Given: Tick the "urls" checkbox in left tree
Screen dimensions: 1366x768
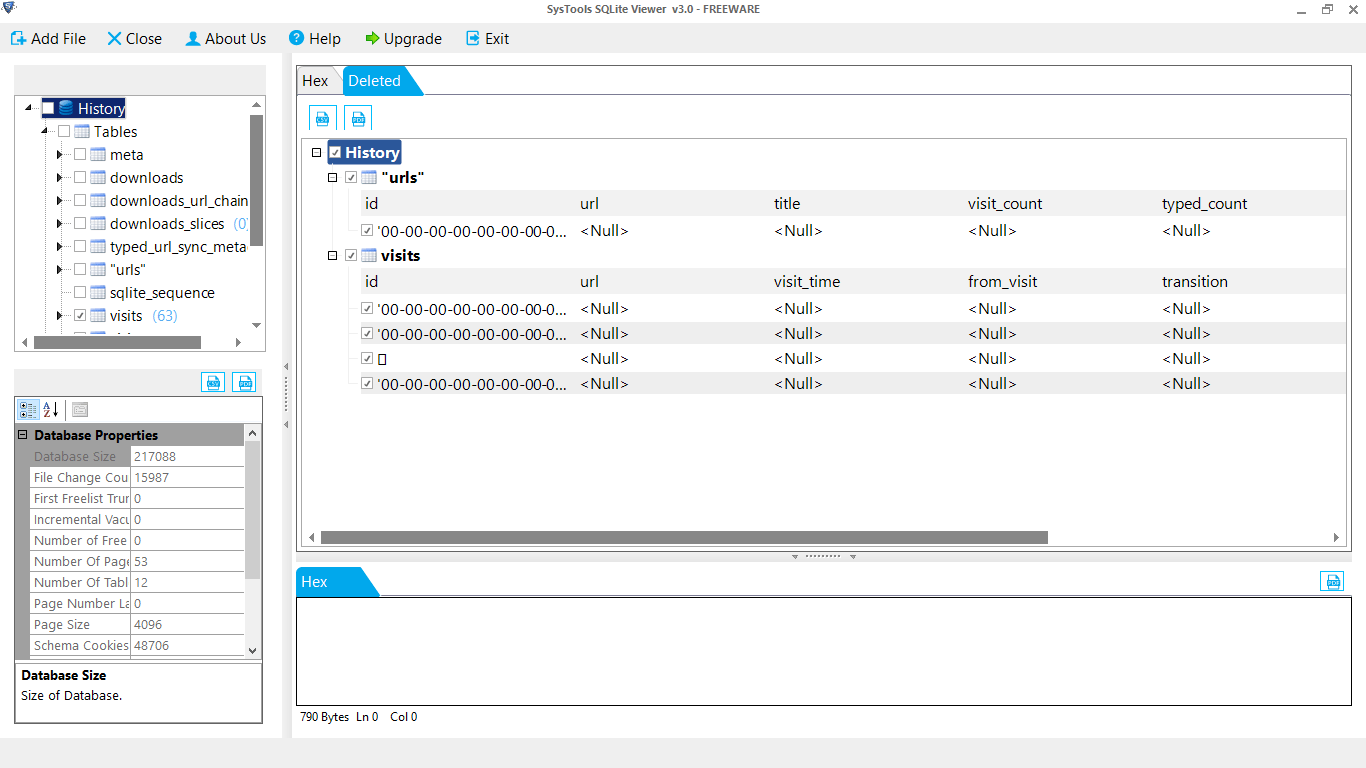Looking at the screenshot, I should pos(80,269).
